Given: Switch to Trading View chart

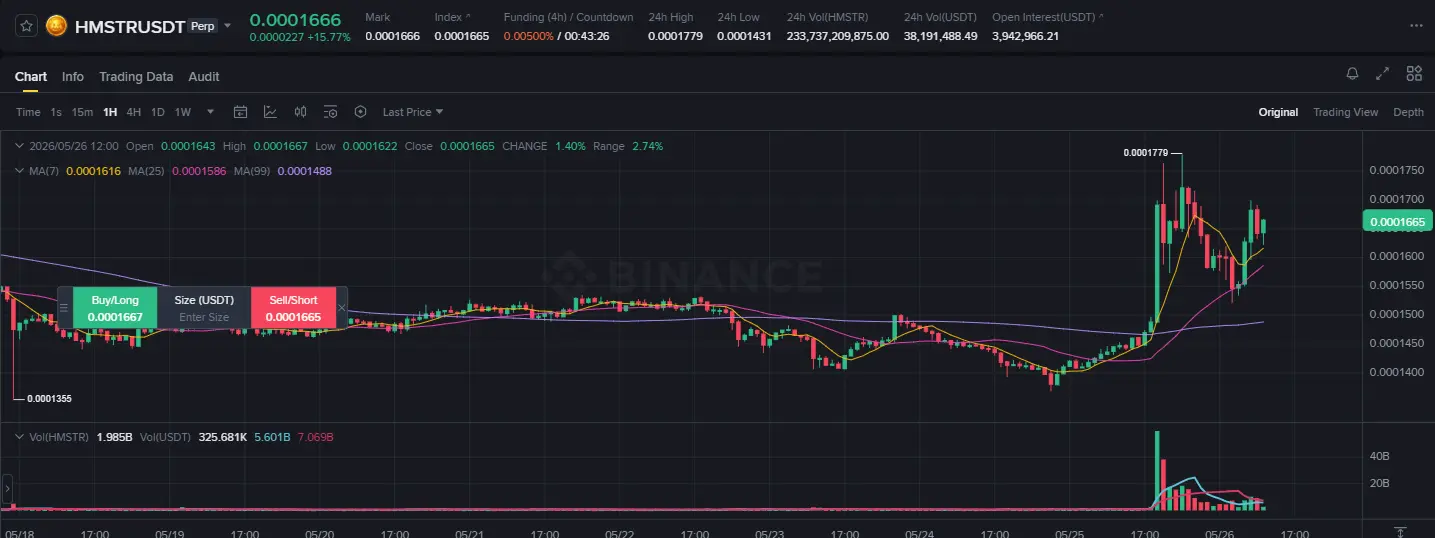Looking at the screenshot, I should pyautogui.click(x=1346, y=112).
